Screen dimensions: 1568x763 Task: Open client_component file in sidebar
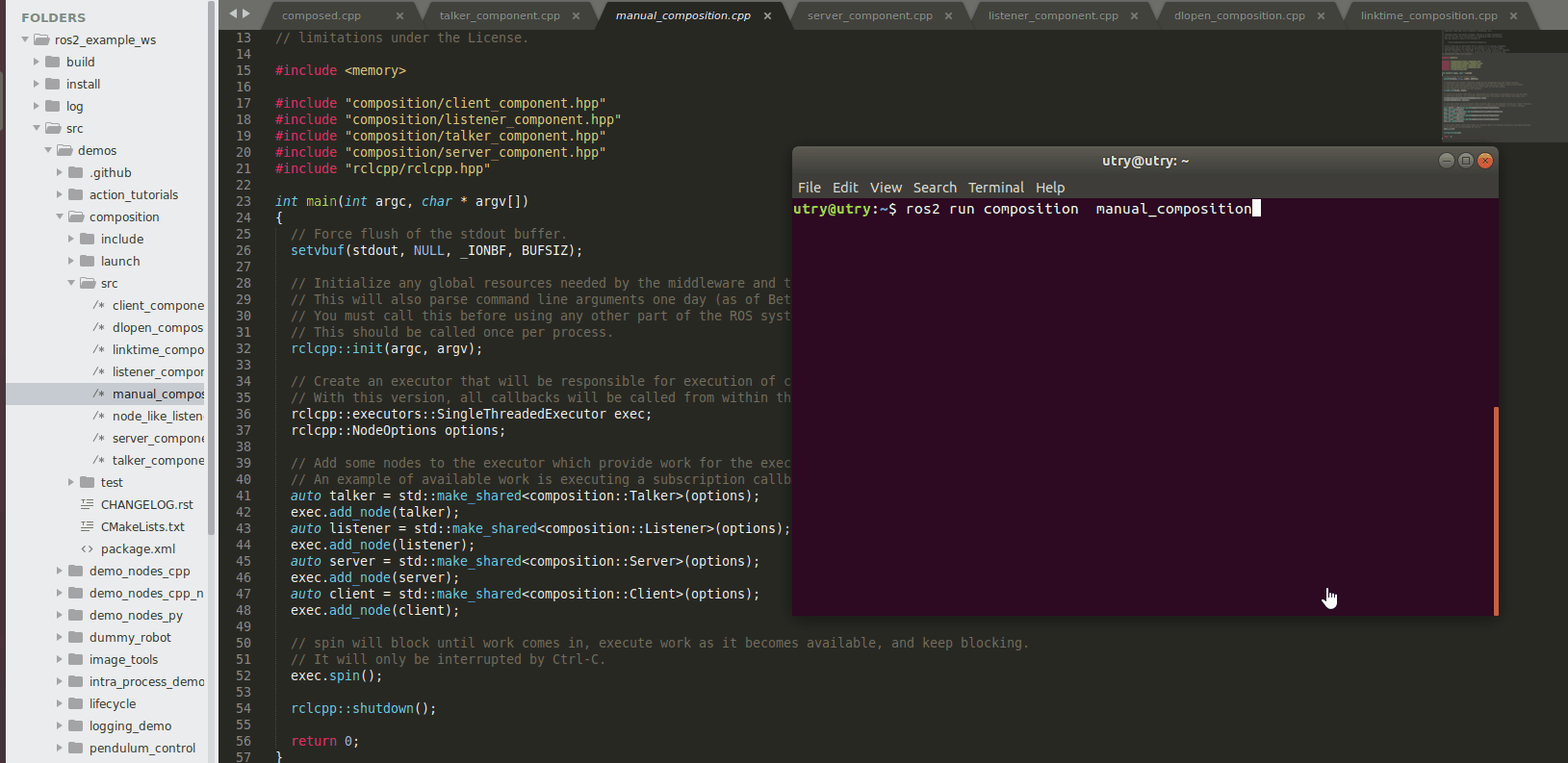tap(158, 305)
